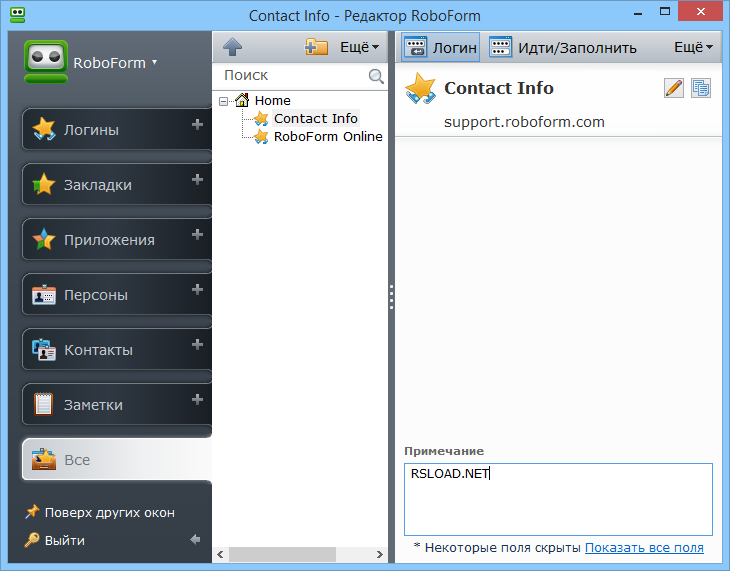Click the tree panel horizontal scrollbar thumb
This screenshot has height=571, width=730.
click(x=282, y=554)
